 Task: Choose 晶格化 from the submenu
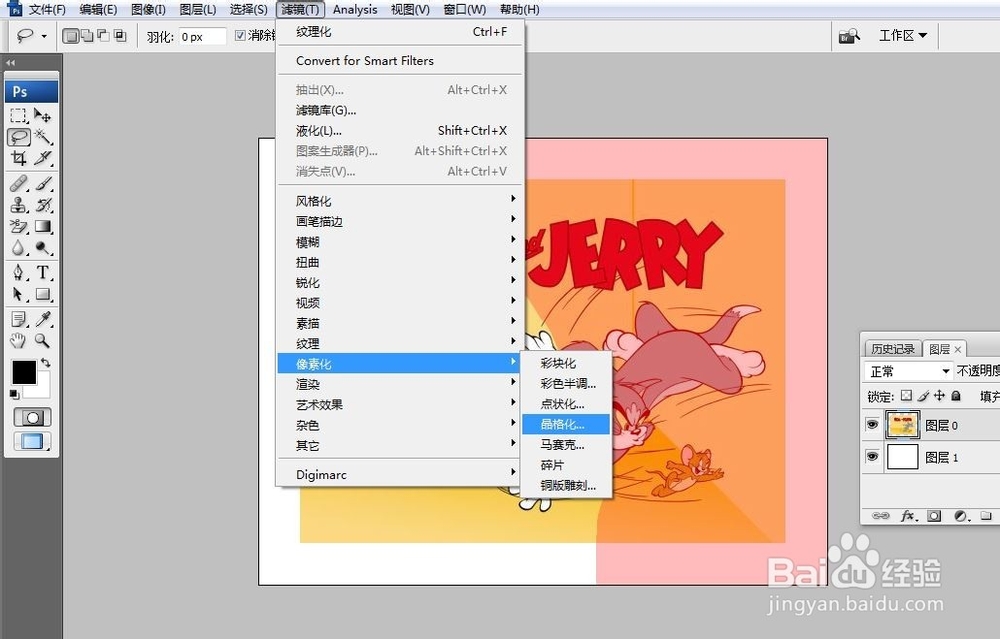(566, 424)
